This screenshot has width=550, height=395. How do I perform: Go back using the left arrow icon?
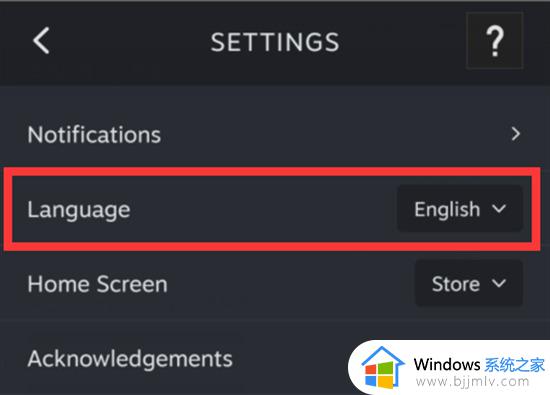[x=41, y=41]
